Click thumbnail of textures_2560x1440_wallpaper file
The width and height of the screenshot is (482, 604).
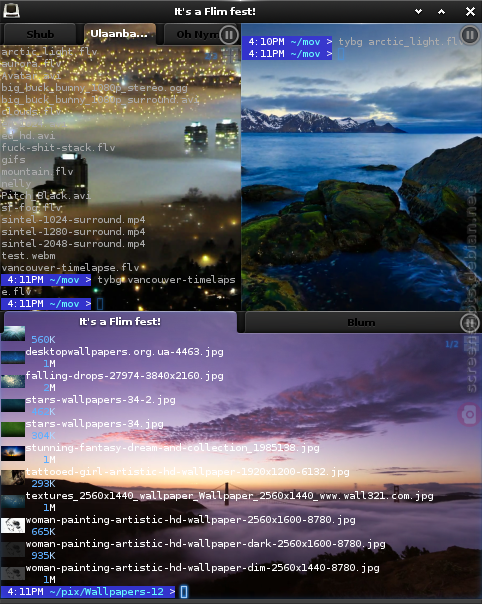13,501
